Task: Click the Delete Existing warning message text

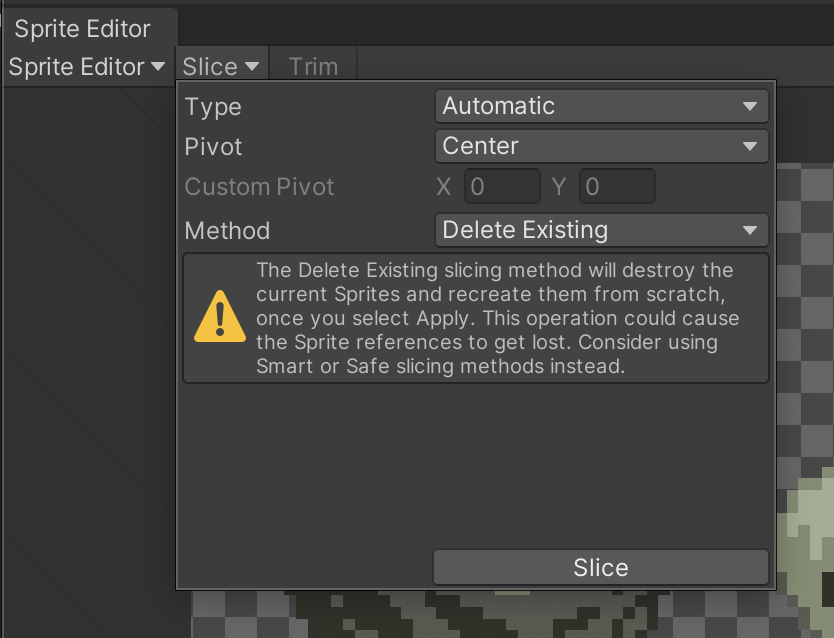Action: click(x=495, y=318)
